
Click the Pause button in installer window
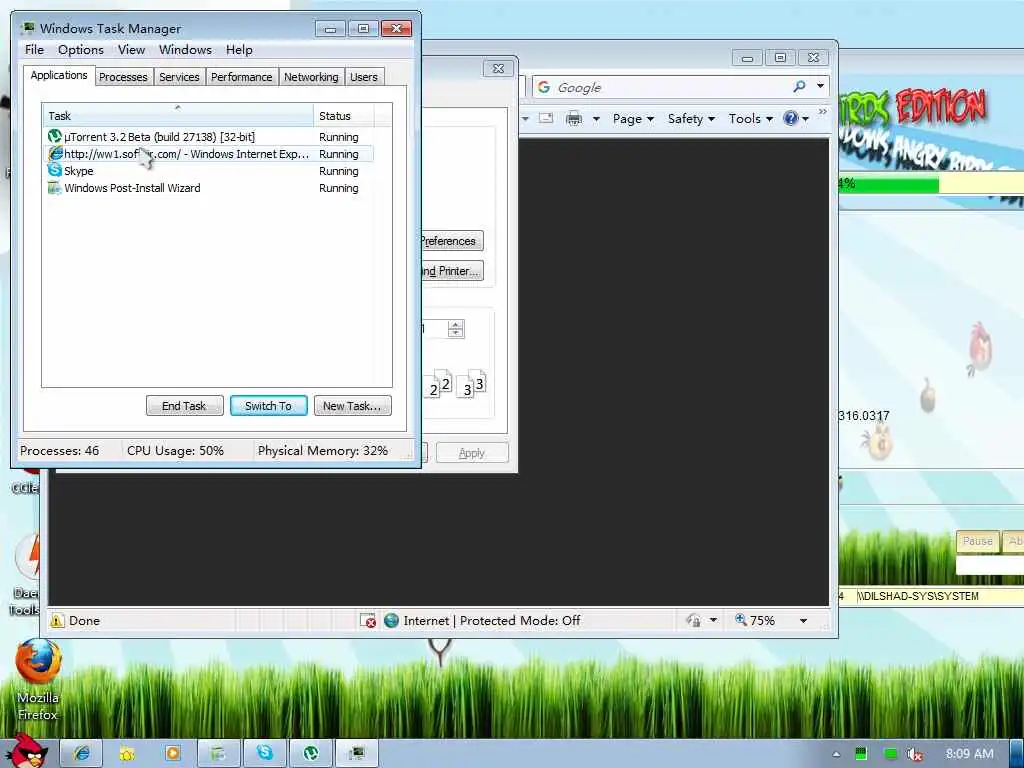click(977, 541)
